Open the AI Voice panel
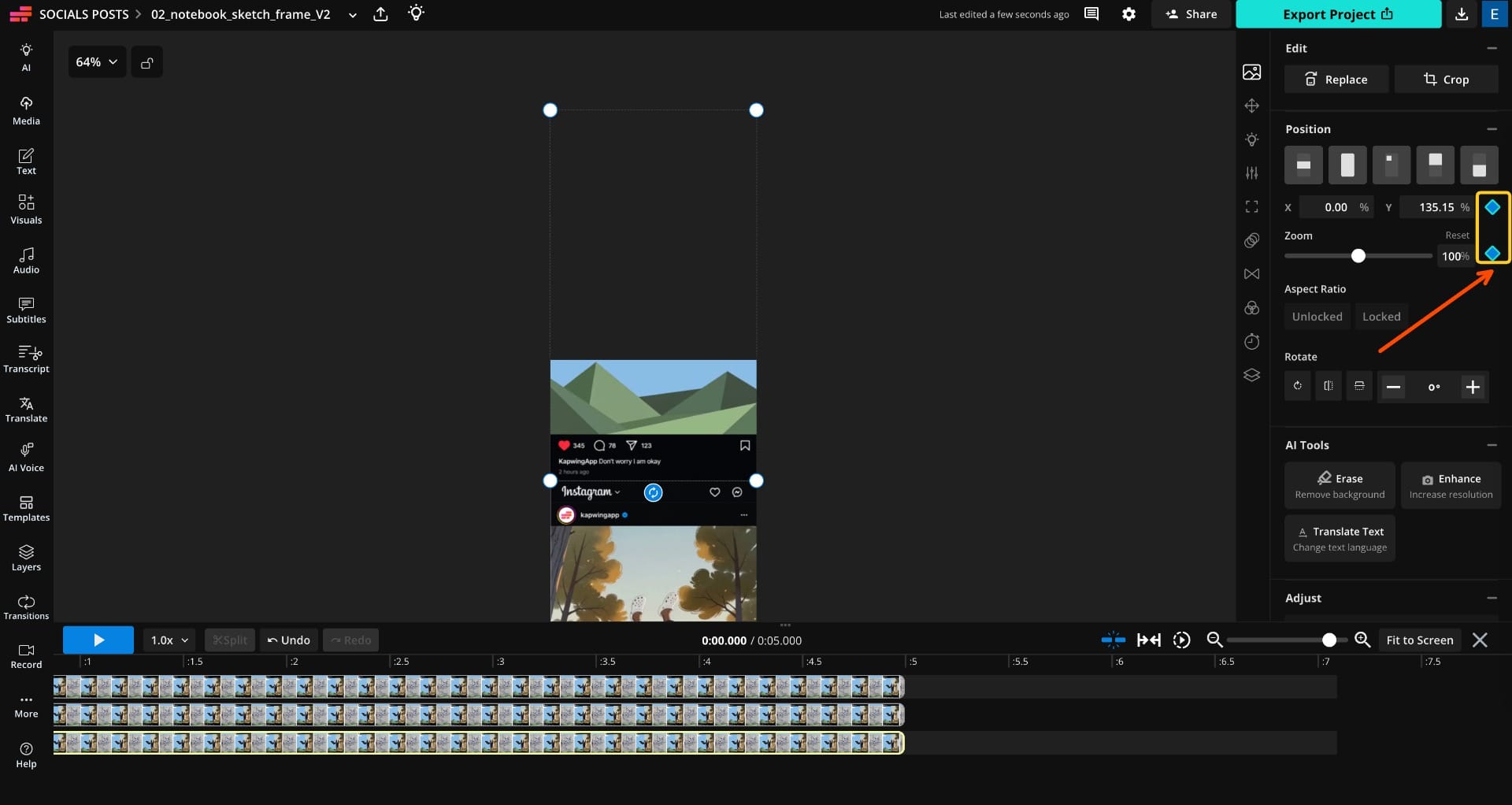Image resolution: width=1512 pixels, height=805 pixels. tap(26, 458)
